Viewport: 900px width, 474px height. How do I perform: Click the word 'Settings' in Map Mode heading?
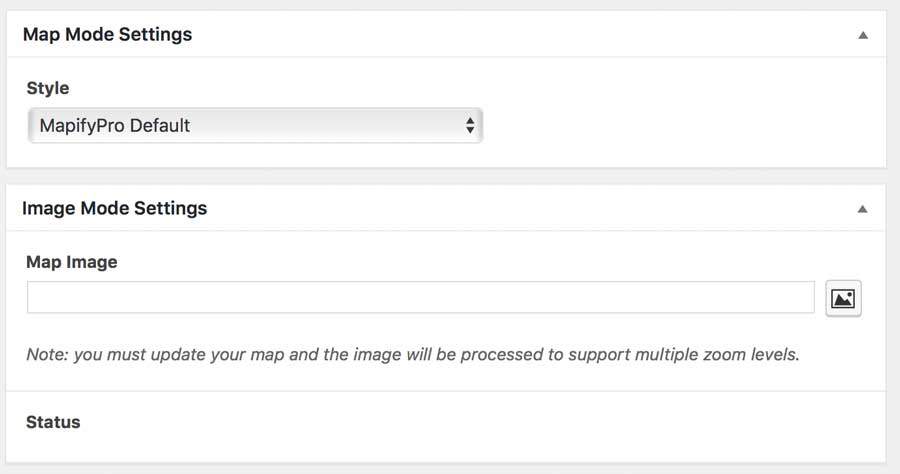click(155, 34)
